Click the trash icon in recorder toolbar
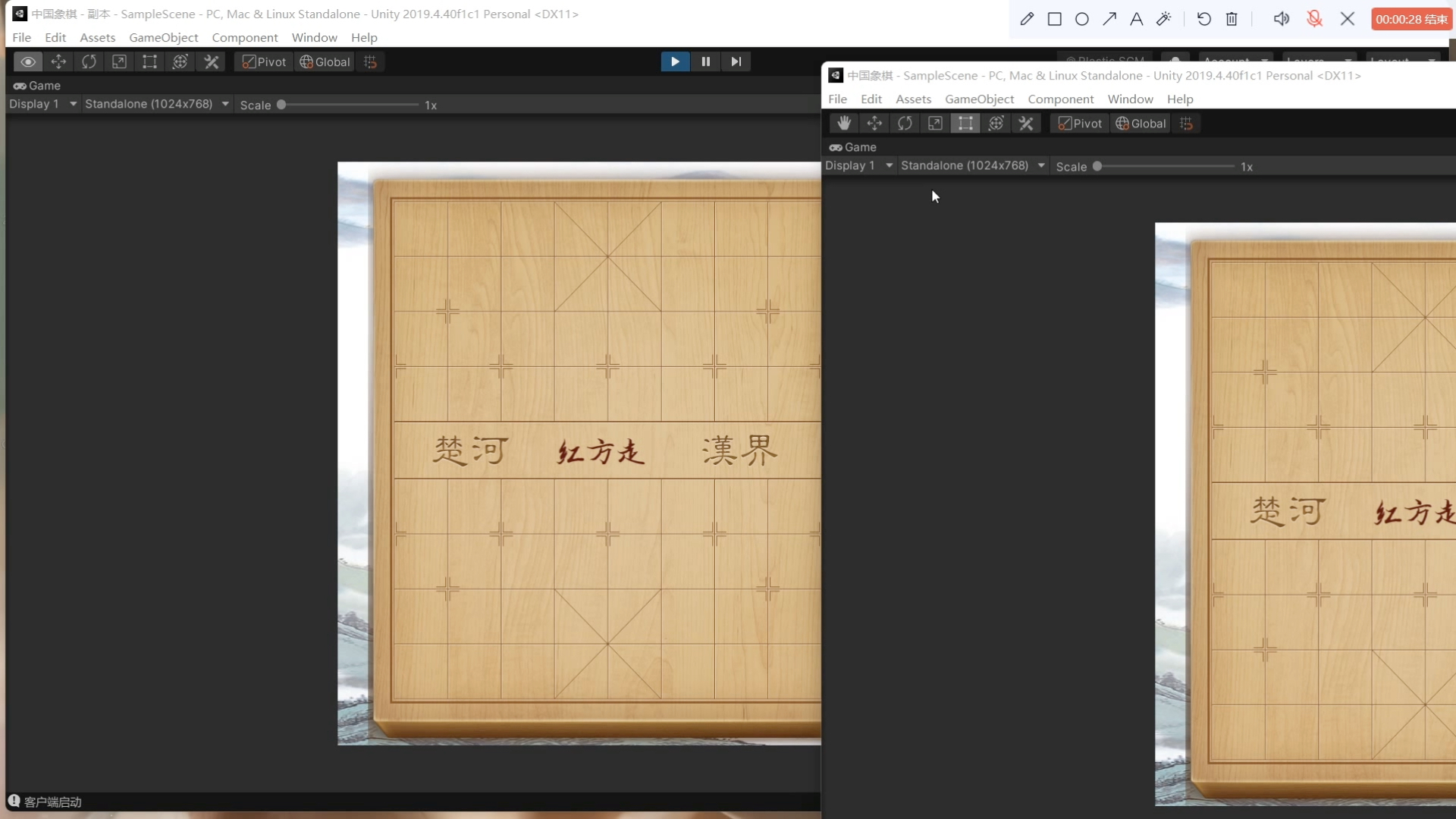This screenshot has width=1456, height=819. point(1232,19)
